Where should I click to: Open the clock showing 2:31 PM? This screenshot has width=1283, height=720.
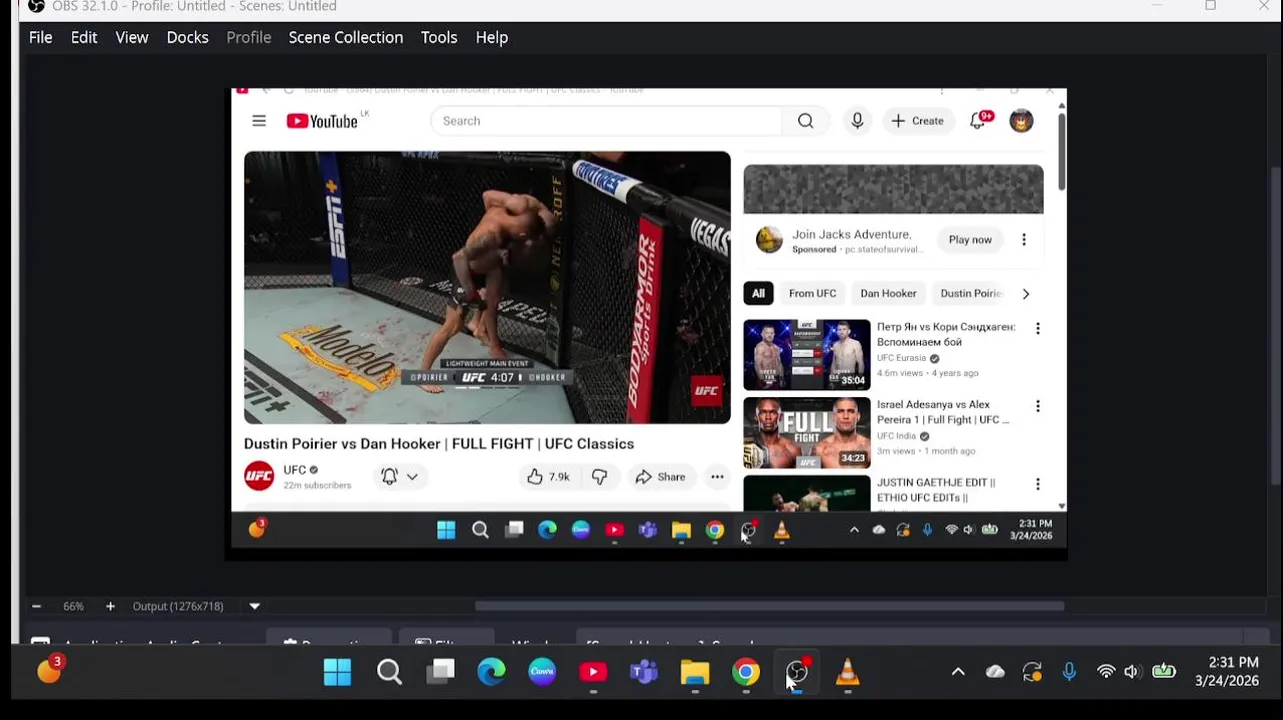coord(1227,672)
